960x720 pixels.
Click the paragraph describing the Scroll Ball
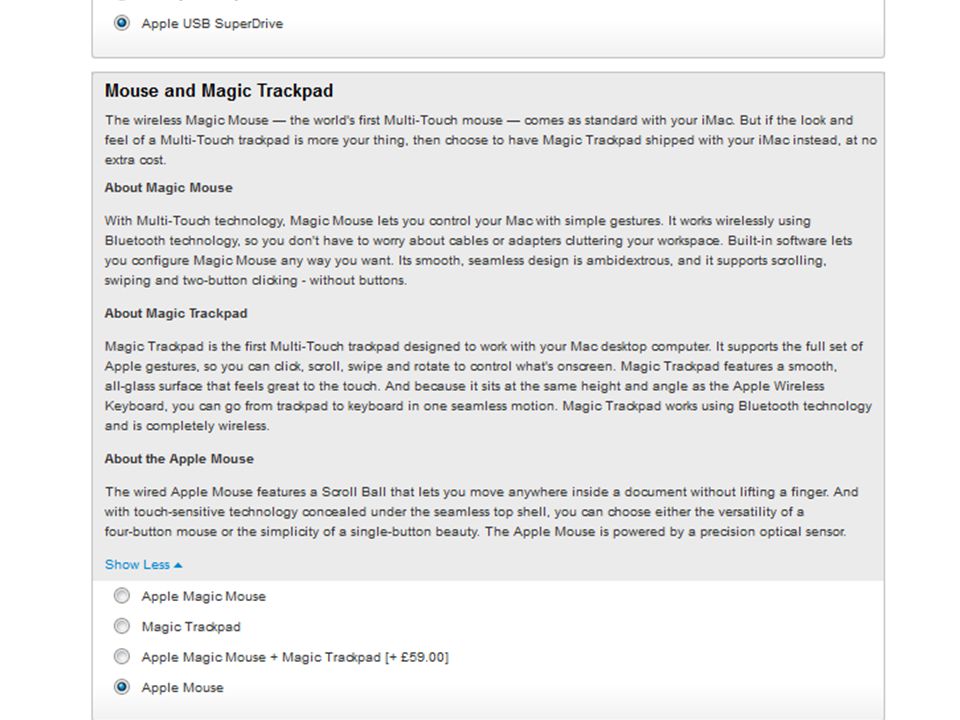point(481,512)
